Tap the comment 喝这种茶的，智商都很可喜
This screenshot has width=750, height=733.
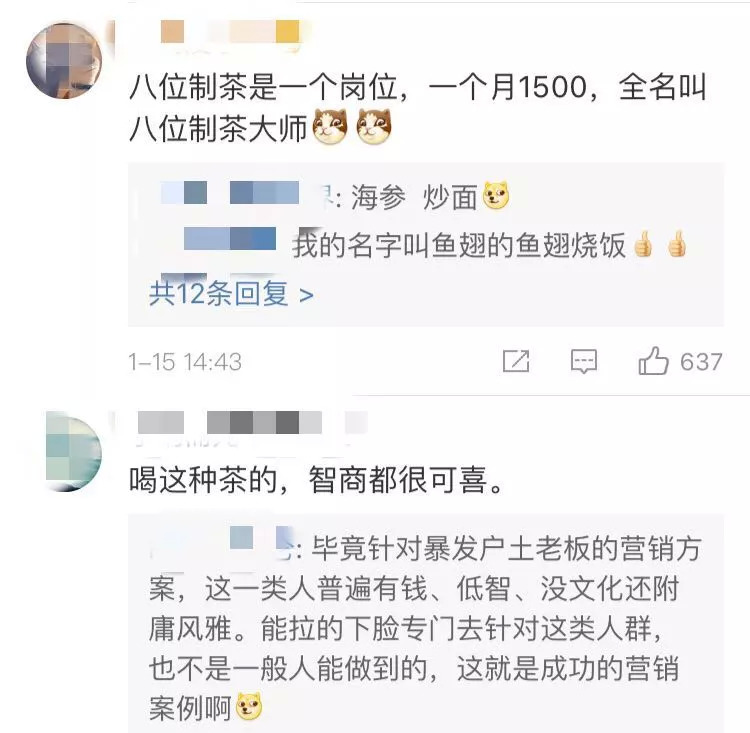(316, 479)
